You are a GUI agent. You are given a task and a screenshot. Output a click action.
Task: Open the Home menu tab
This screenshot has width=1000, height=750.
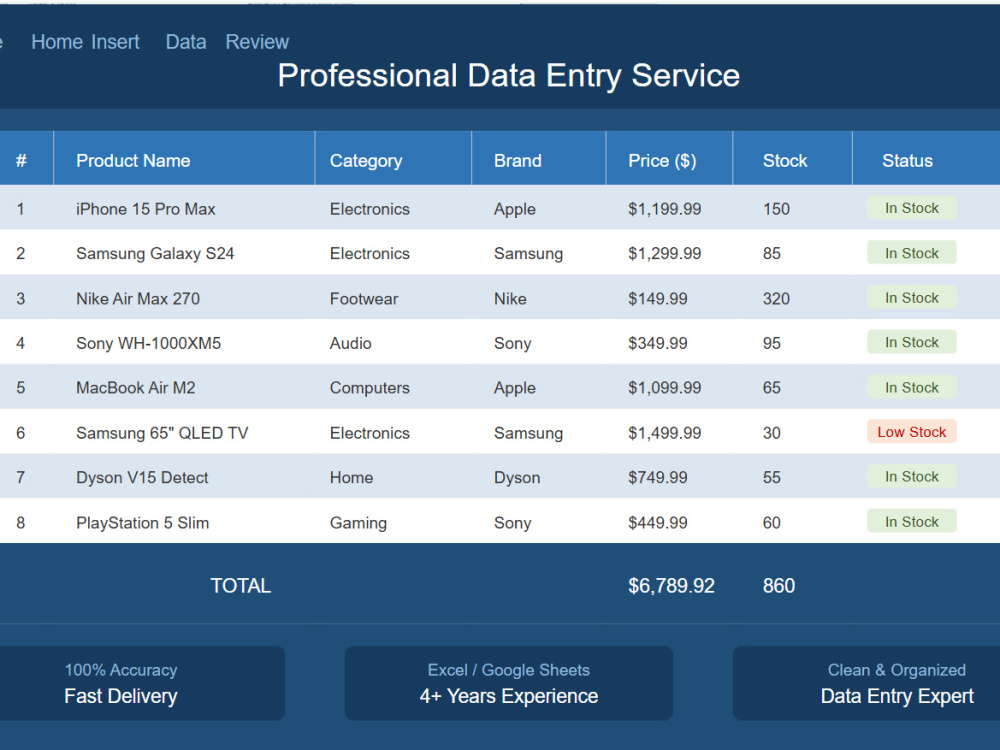click(x=57, y=42)
